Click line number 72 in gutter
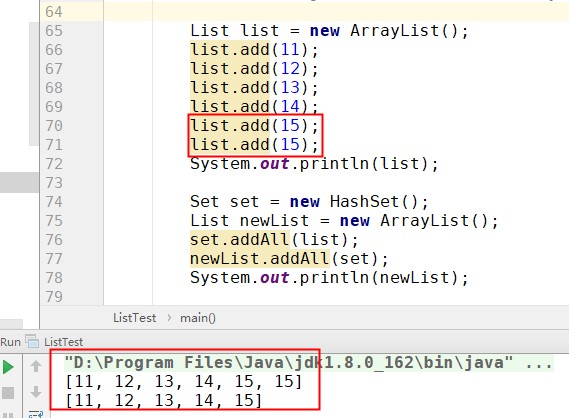569x418 pixels. pos(54,164)
